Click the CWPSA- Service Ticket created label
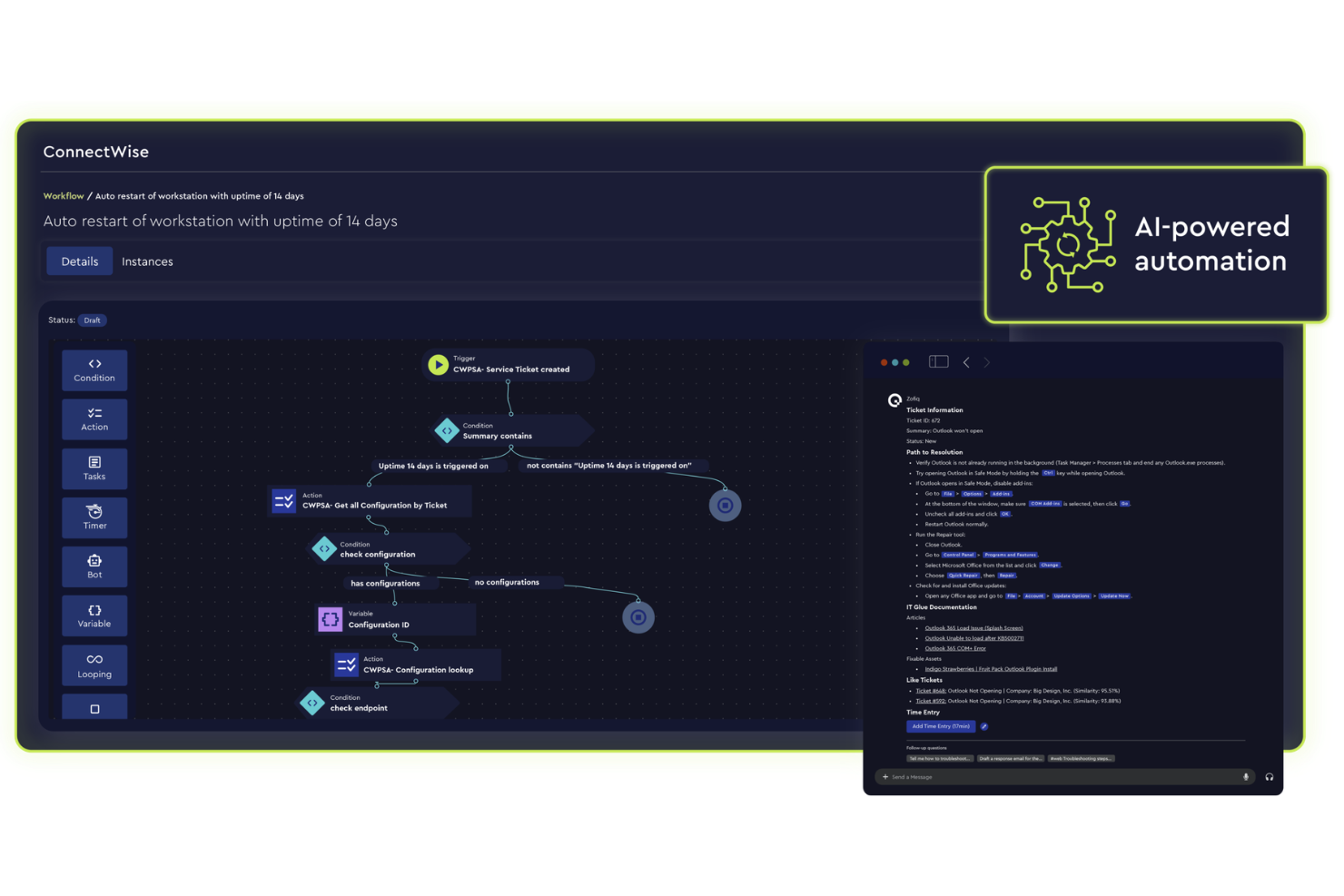 (511, 369)
